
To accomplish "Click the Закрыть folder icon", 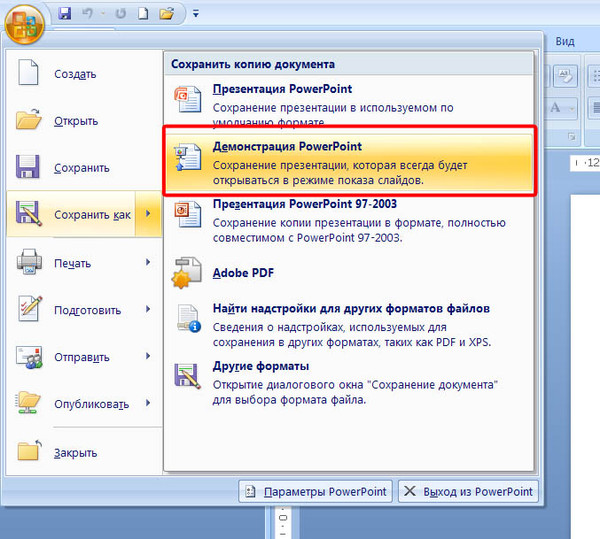I will pyautogui.click(x=29, y=451).
